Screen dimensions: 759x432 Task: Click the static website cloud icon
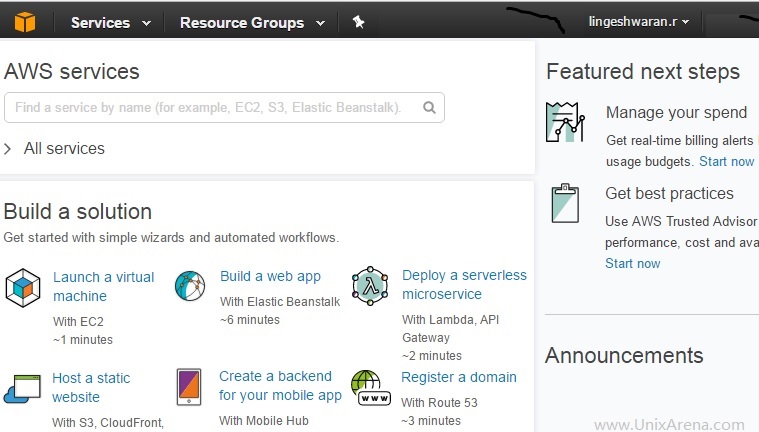click(x=22, y=389)
